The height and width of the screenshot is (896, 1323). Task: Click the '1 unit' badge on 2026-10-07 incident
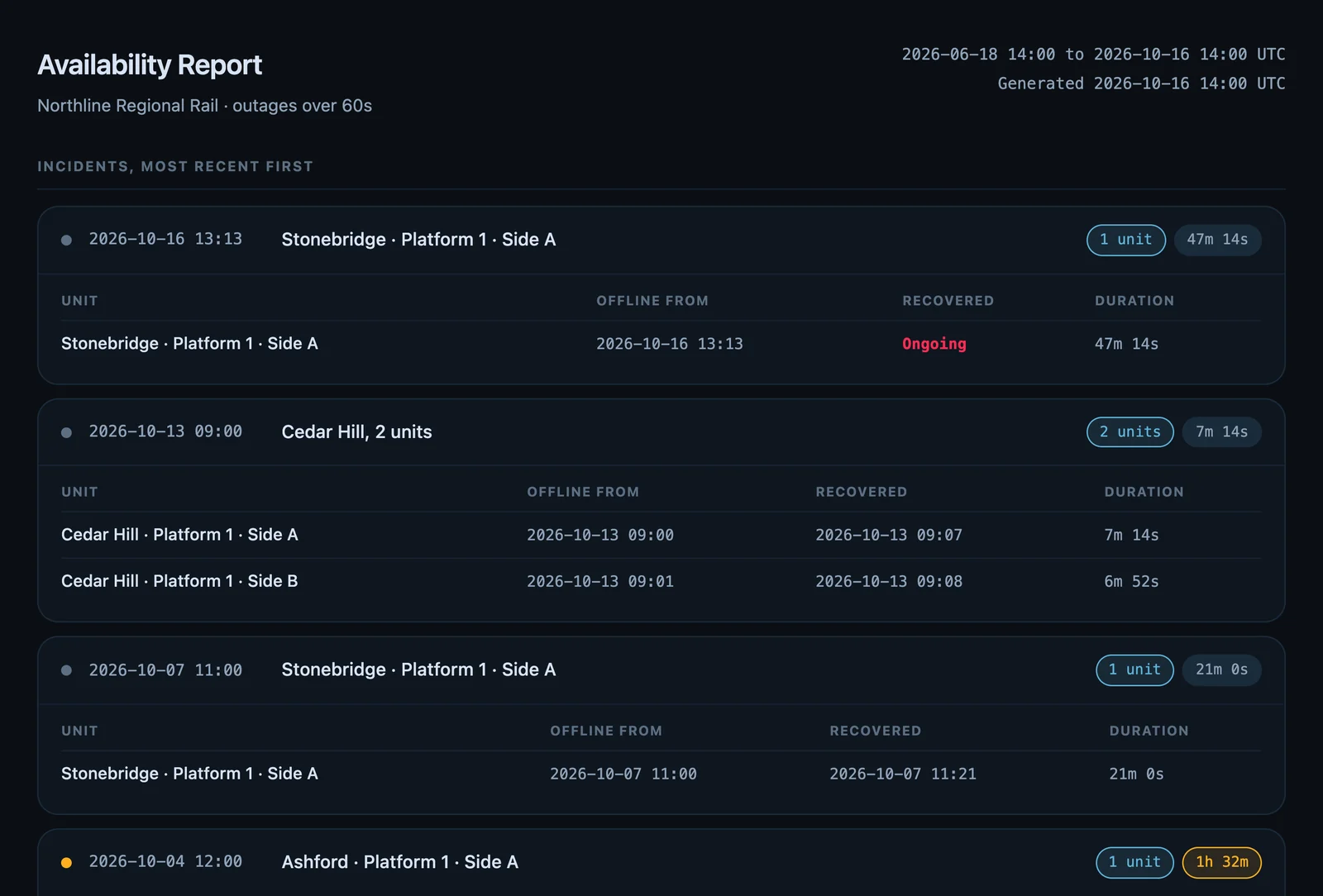(1134, 670)
